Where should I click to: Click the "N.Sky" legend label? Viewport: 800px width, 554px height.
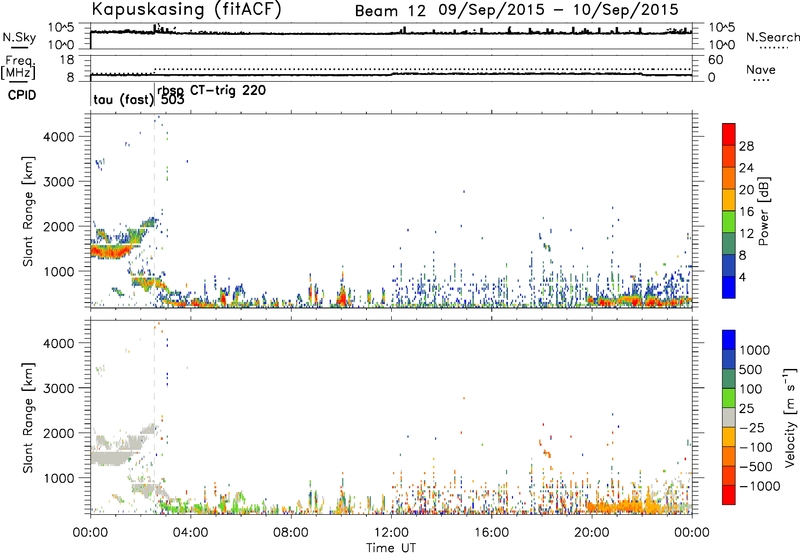point(19,37)
